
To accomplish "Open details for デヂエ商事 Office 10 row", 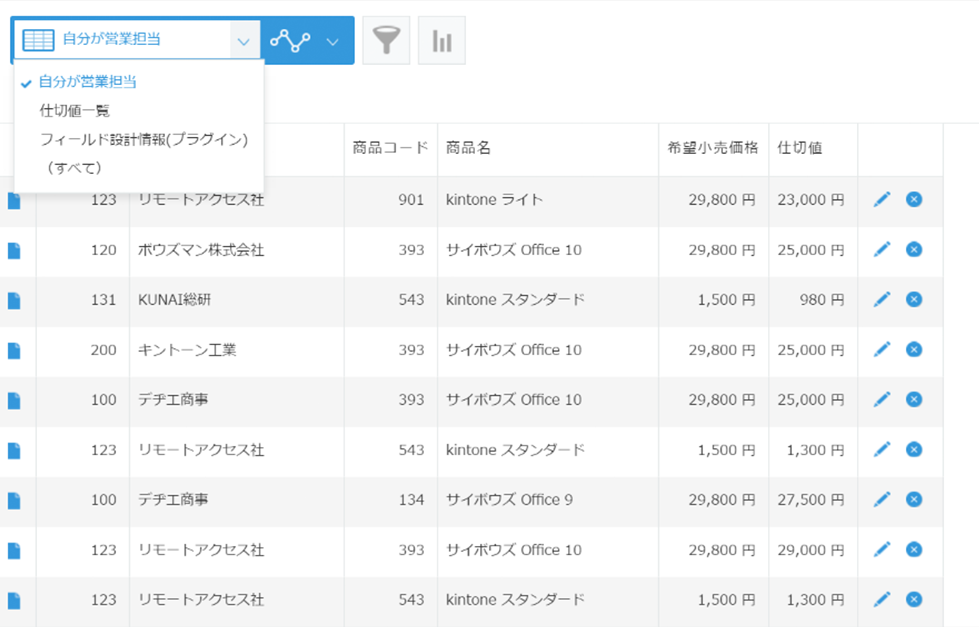I will [14, 400].
